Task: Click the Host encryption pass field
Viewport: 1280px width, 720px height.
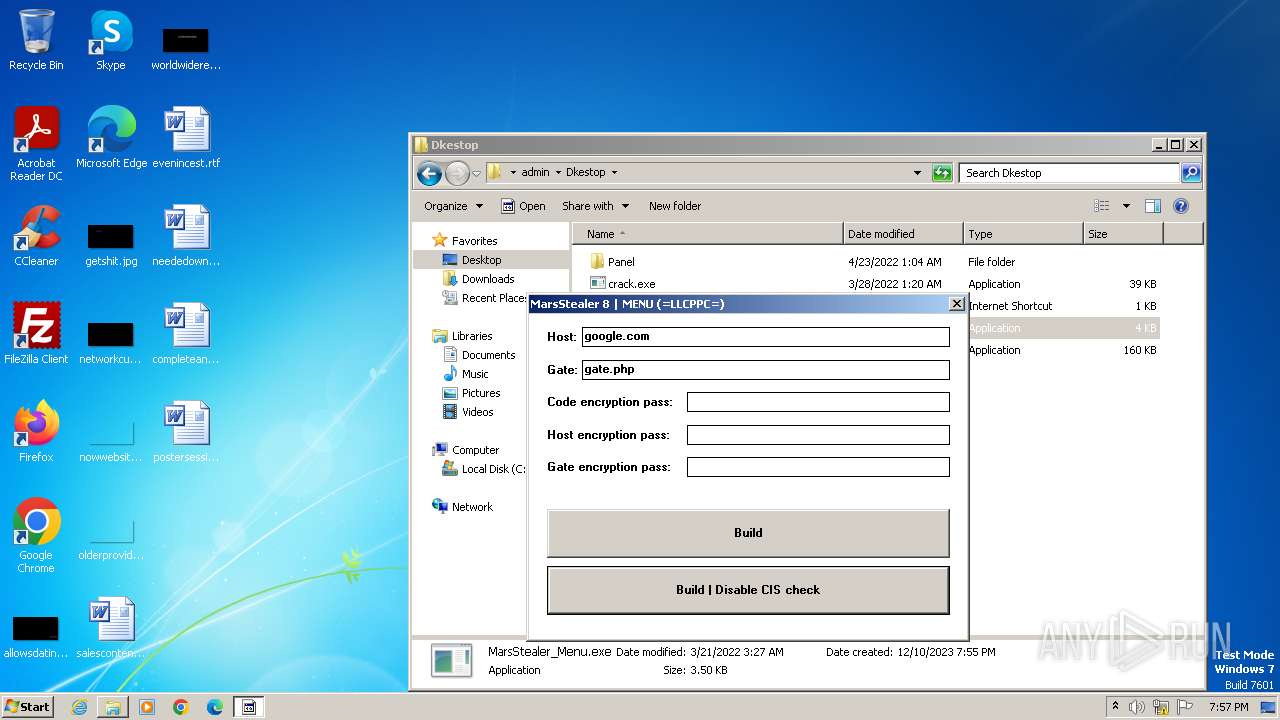Action: pos(818,435)
